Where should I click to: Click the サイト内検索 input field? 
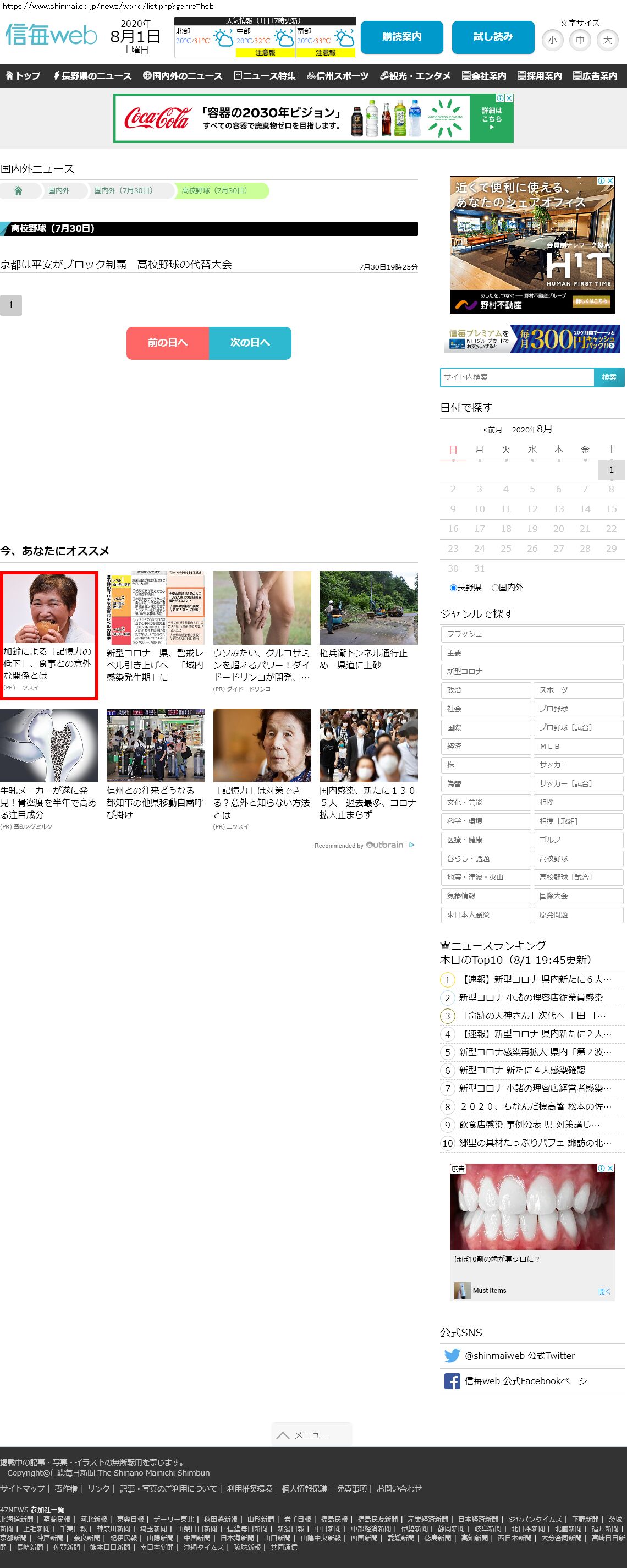pos(517,377)
